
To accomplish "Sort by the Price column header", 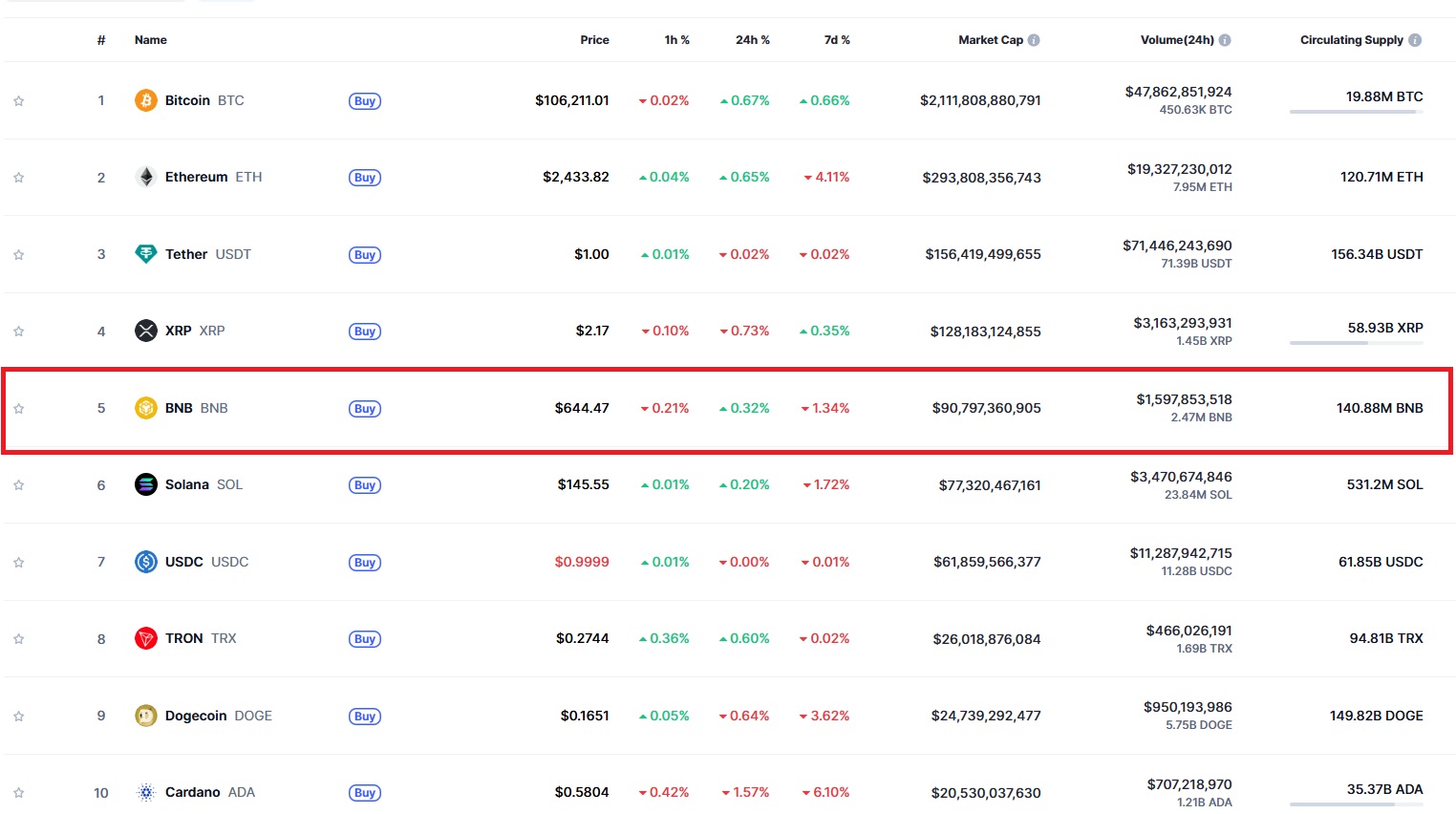I will pyautogui.click(x=594, y=40).
